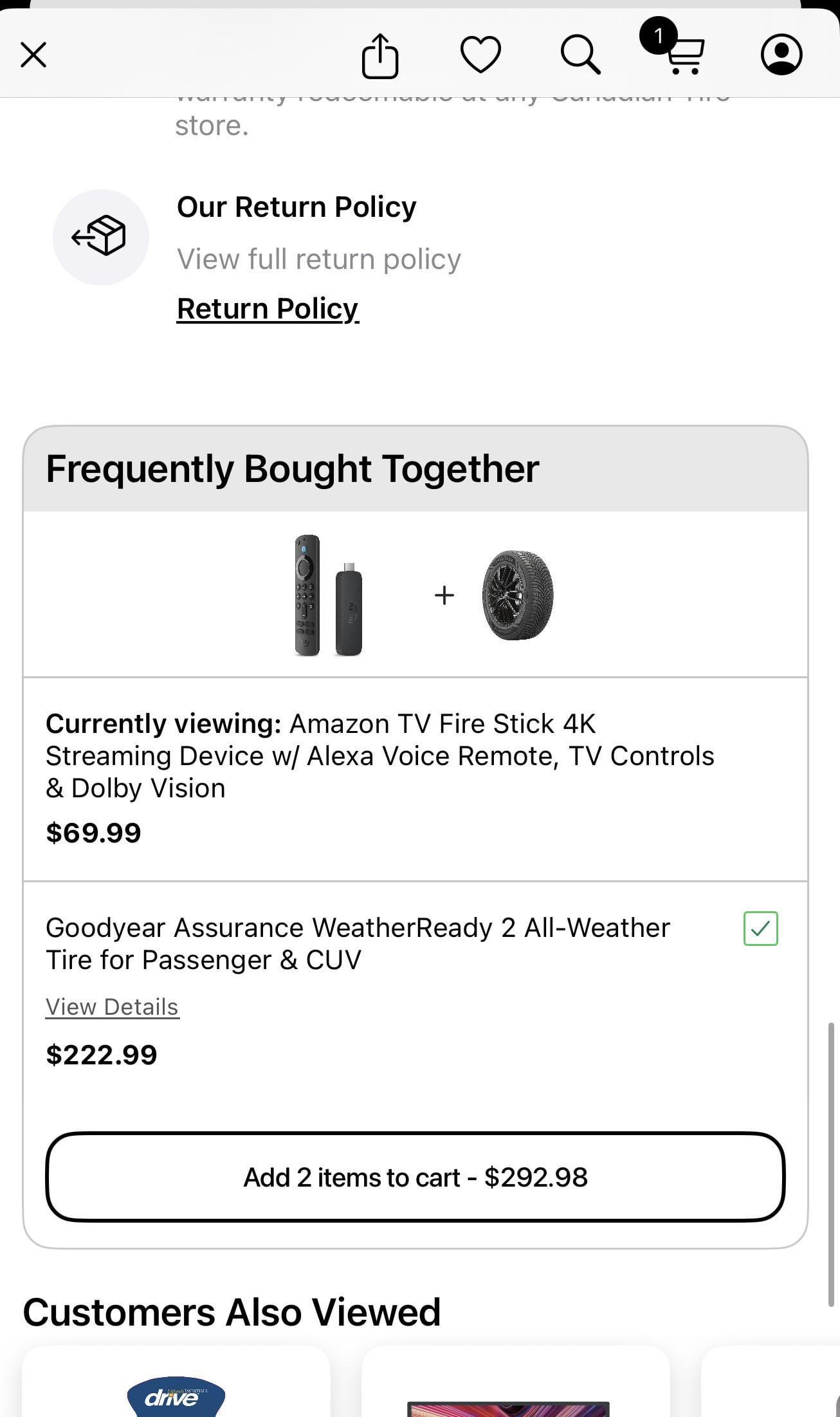Uncheck the Goodyear tire checkbox
840x1417 pixels.
[x=760, y=929]
